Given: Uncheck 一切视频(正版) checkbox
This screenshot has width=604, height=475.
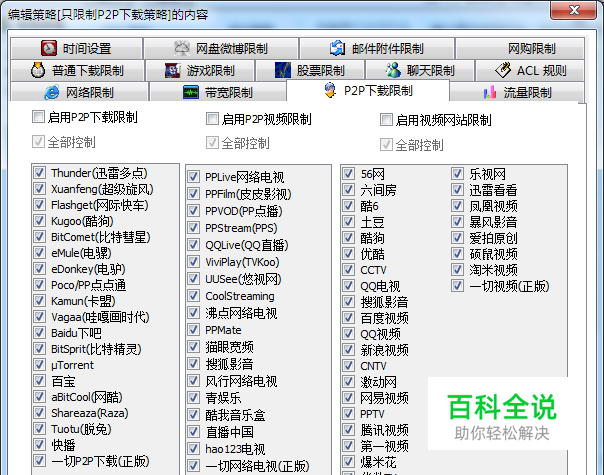Looking at the screenshot, I should [457, 285].
